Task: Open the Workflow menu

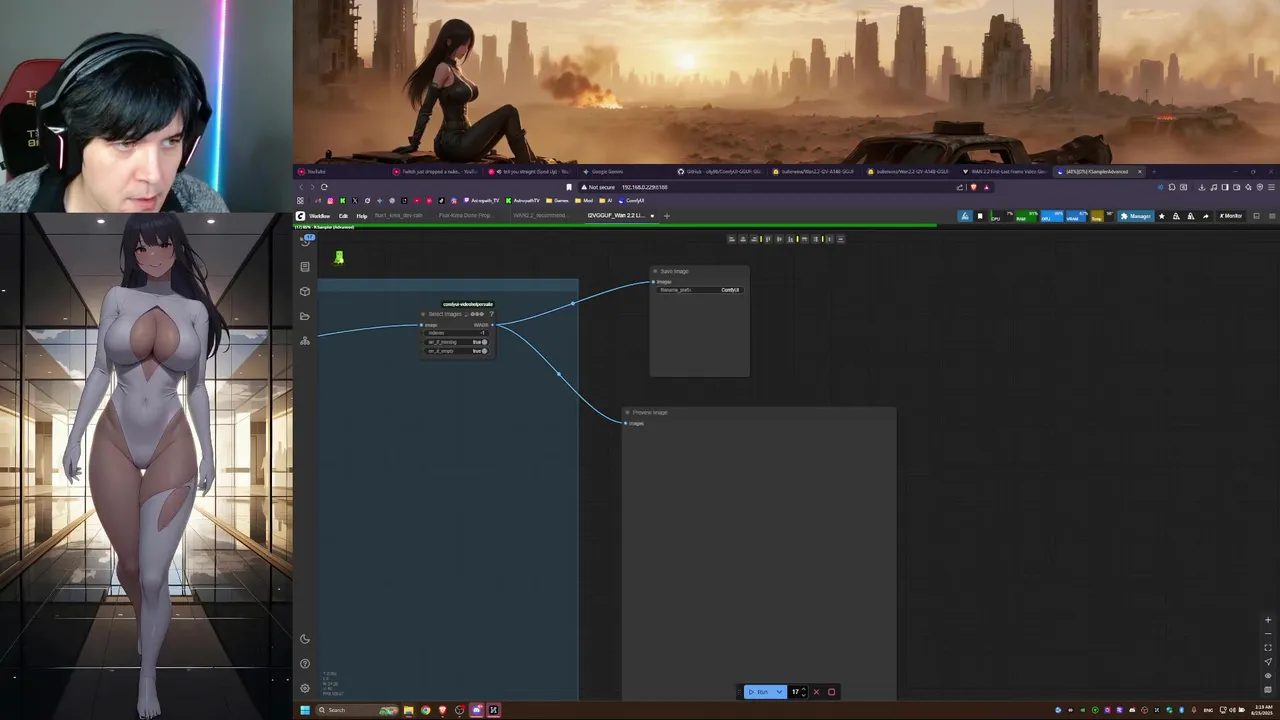Action: pos(319,216)
